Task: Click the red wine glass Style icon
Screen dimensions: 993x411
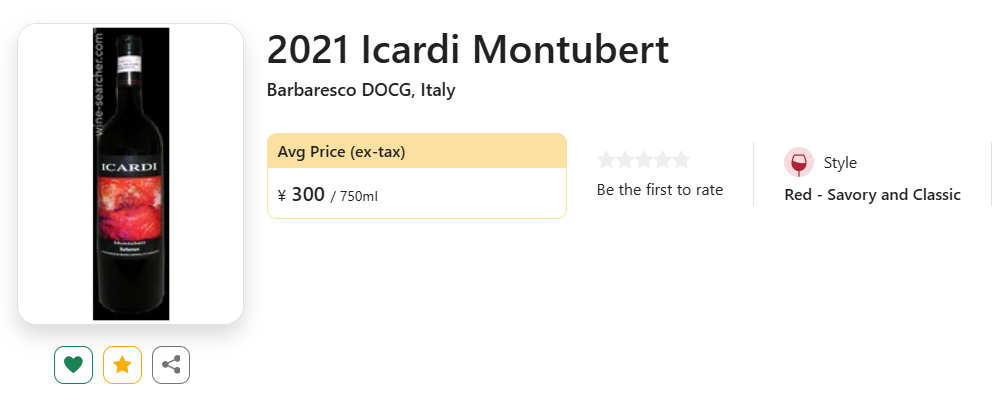Action: (x=799, y=163)
